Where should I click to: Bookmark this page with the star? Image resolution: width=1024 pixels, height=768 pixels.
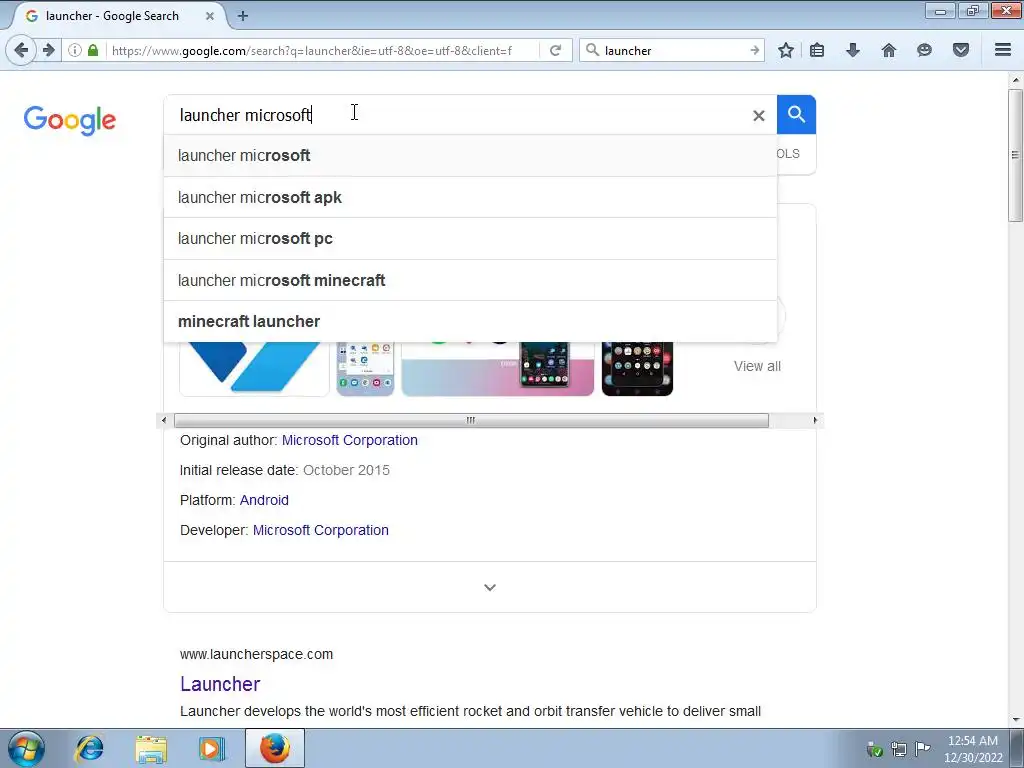point(786,50)
